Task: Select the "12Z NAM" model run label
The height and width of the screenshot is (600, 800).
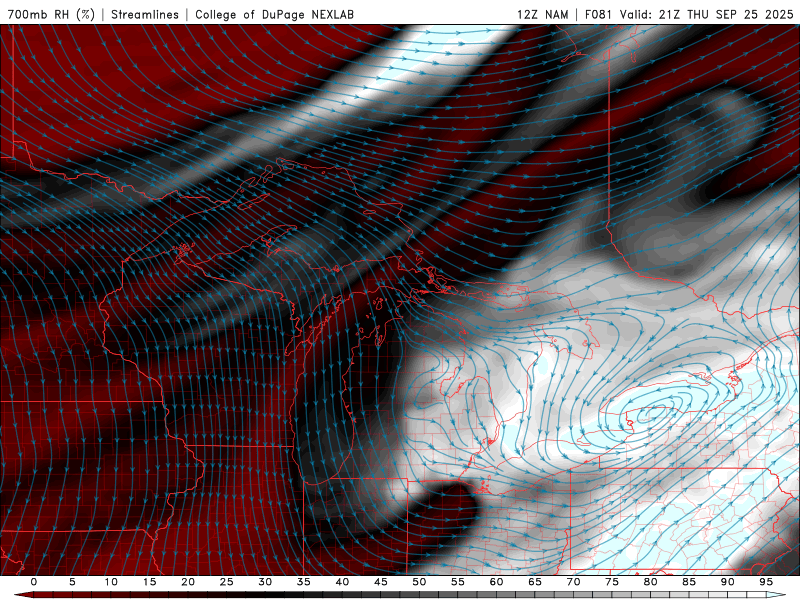Action: click(x=543, y=14)
